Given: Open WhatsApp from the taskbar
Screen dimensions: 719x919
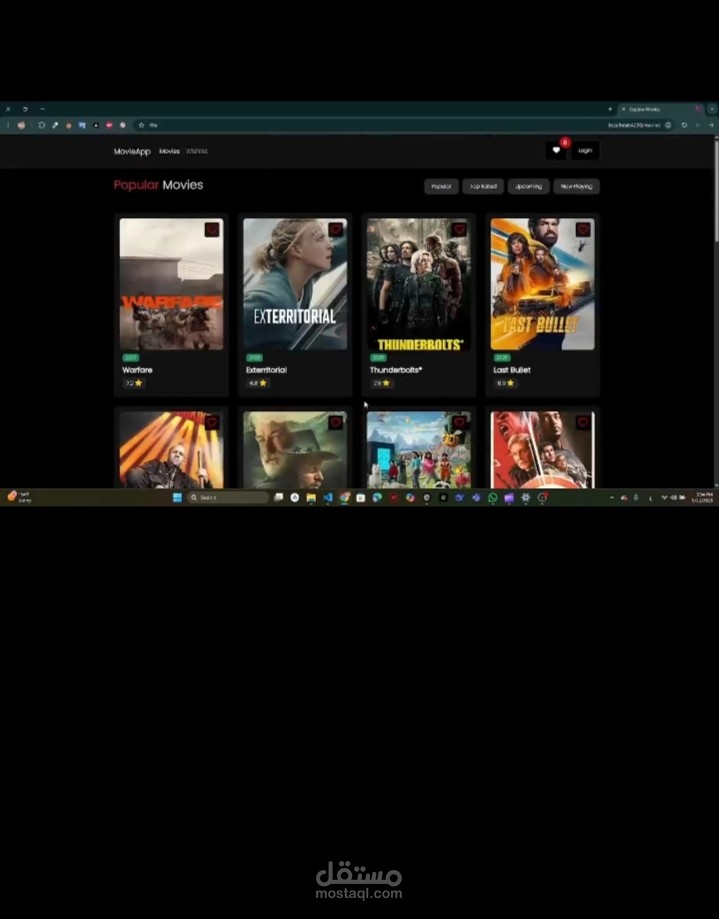Looking at the screenshot, I should (493, 498).
